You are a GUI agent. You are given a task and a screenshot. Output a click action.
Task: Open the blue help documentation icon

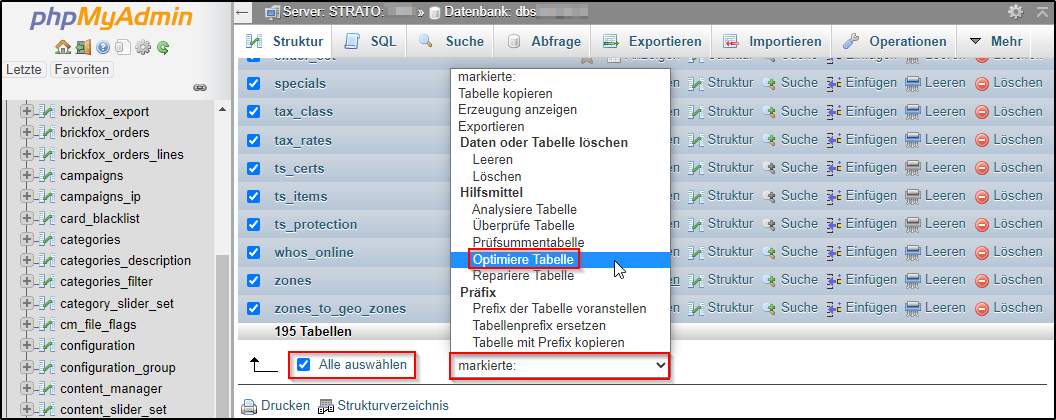tap(103, 48)
